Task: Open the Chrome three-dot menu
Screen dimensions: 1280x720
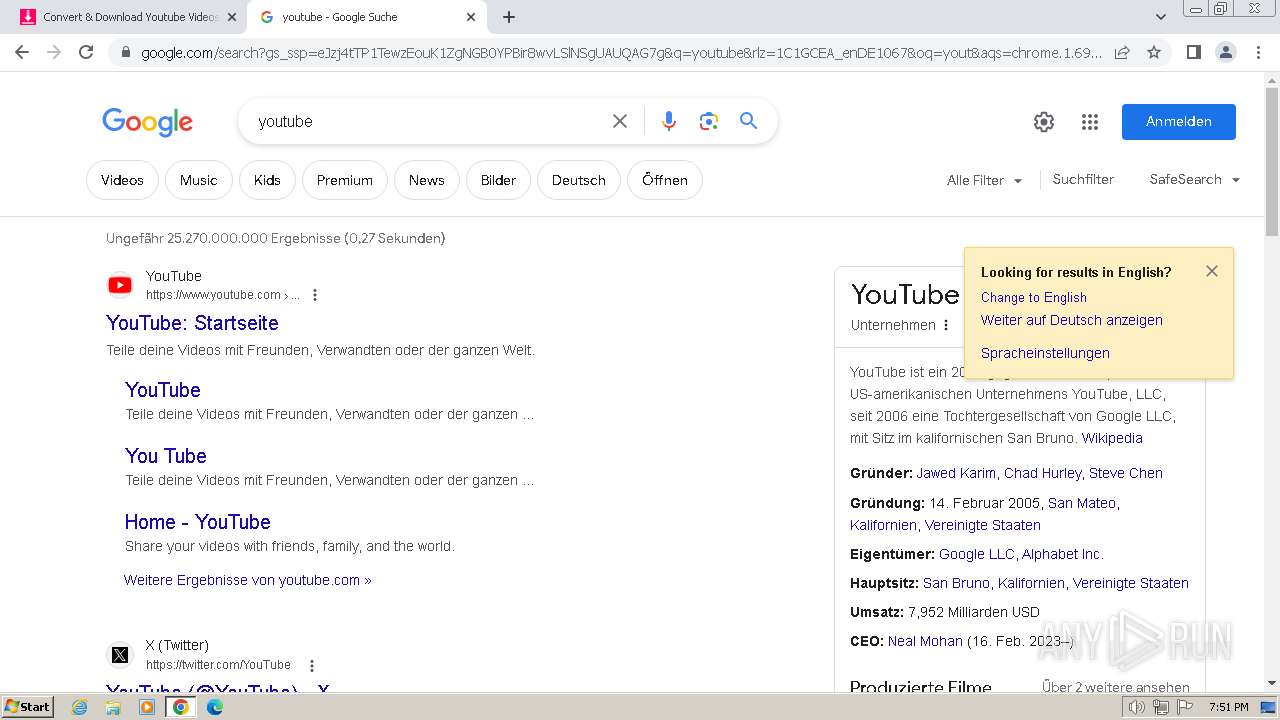Action: (x=1258, y=52)
